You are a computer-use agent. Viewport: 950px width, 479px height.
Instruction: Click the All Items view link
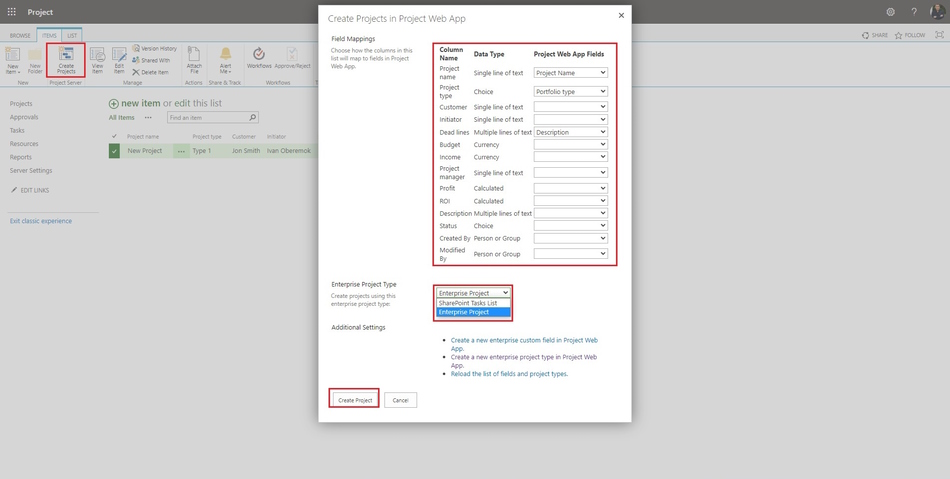tap(122, 117)
